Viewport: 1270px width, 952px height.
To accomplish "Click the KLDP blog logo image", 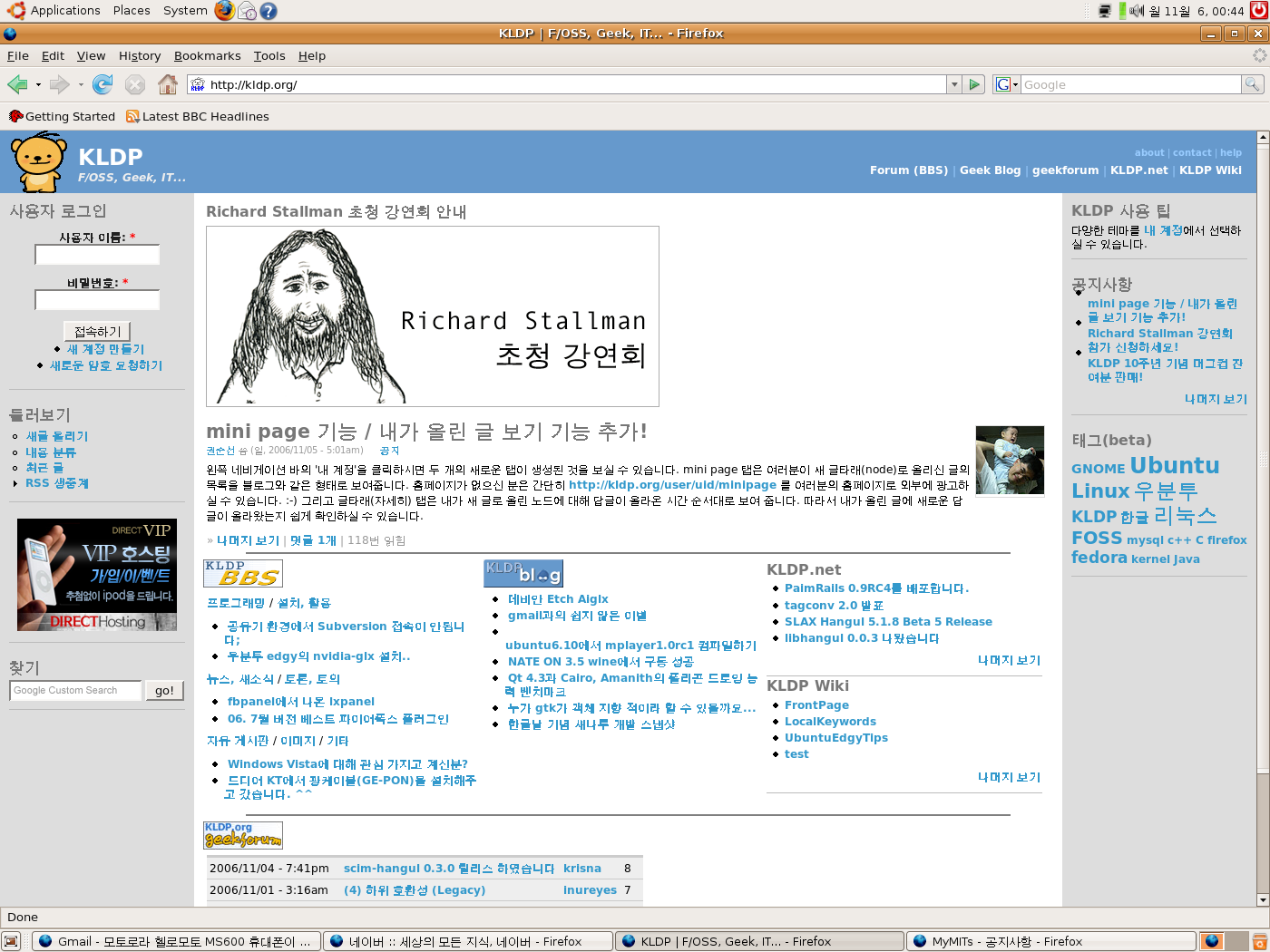I will pos(523,573).
